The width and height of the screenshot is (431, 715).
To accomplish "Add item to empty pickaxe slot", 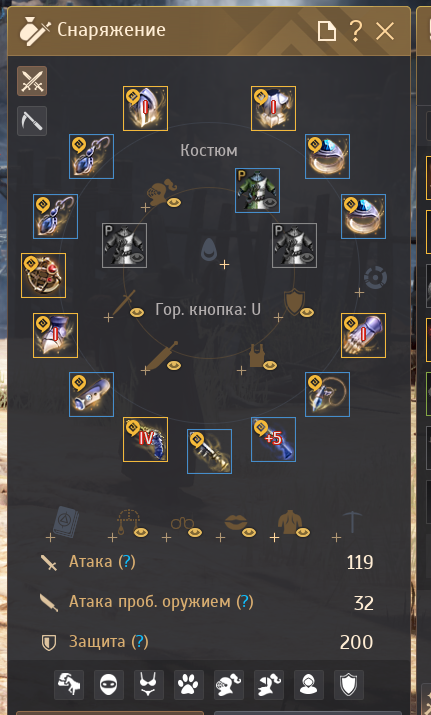I will point(337,538).
